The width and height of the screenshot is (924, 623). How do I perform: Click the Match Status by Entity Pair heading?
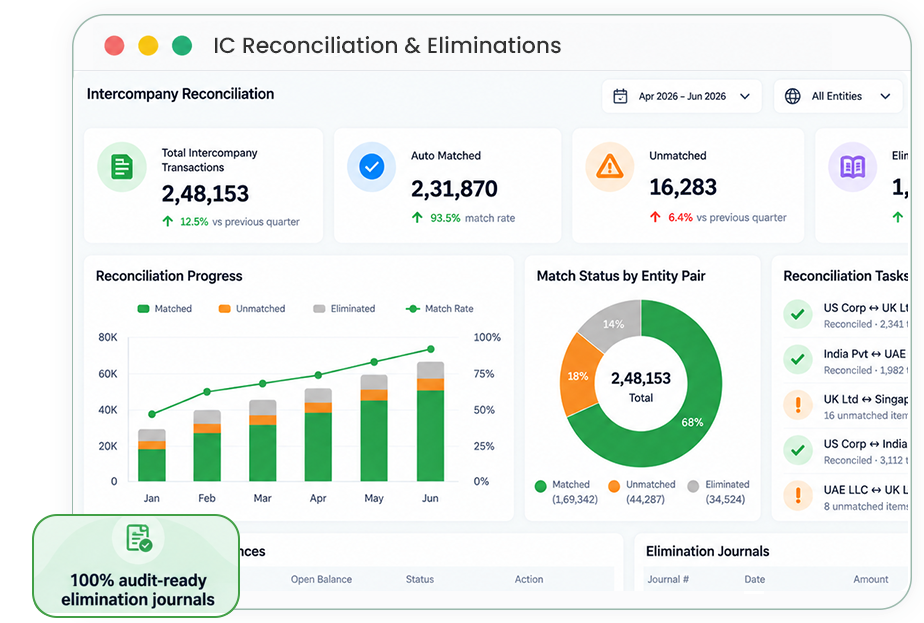[x=621, y=276]
